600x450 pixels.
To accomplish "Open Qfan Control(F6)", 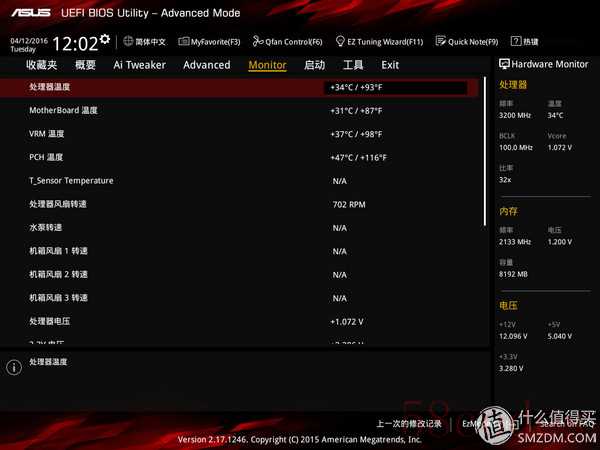I will tap(294, 42).
